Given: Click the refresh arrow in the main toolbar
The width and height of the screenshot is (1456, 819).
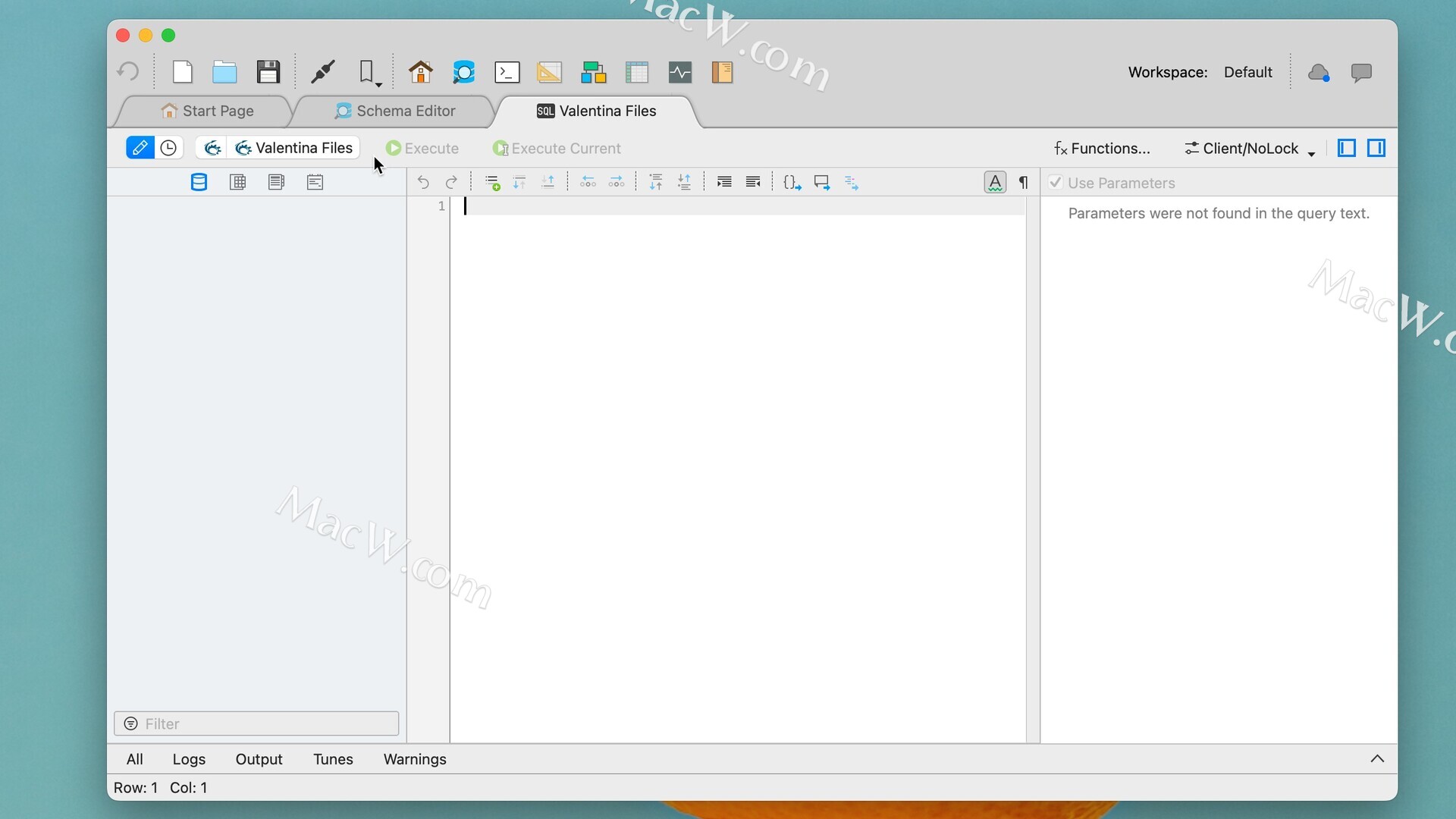Looking at the screenshot, I should pos(128,72).
